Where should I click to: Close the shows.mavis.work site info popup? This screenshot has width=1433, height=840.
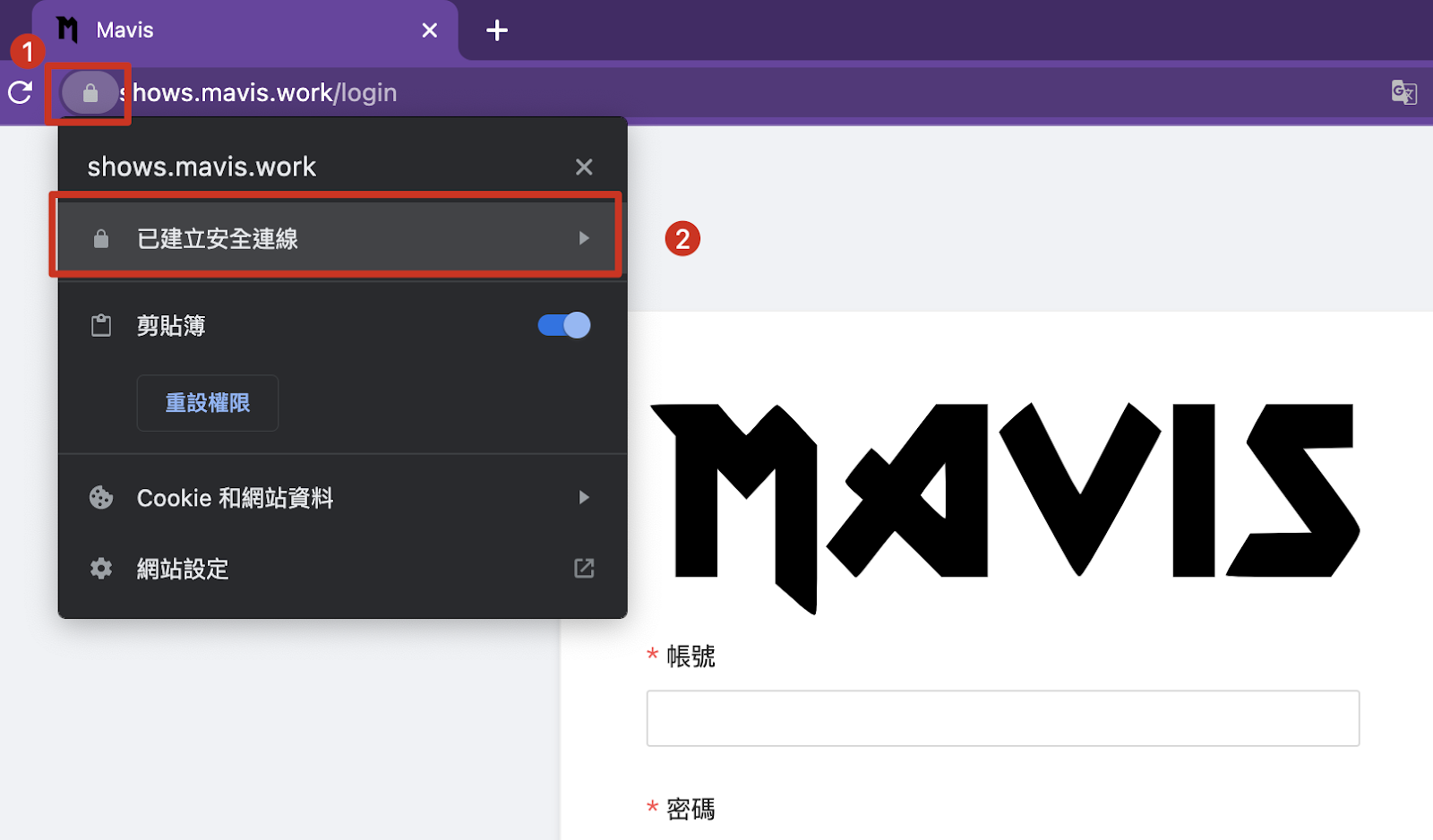(x=584, y=167)
